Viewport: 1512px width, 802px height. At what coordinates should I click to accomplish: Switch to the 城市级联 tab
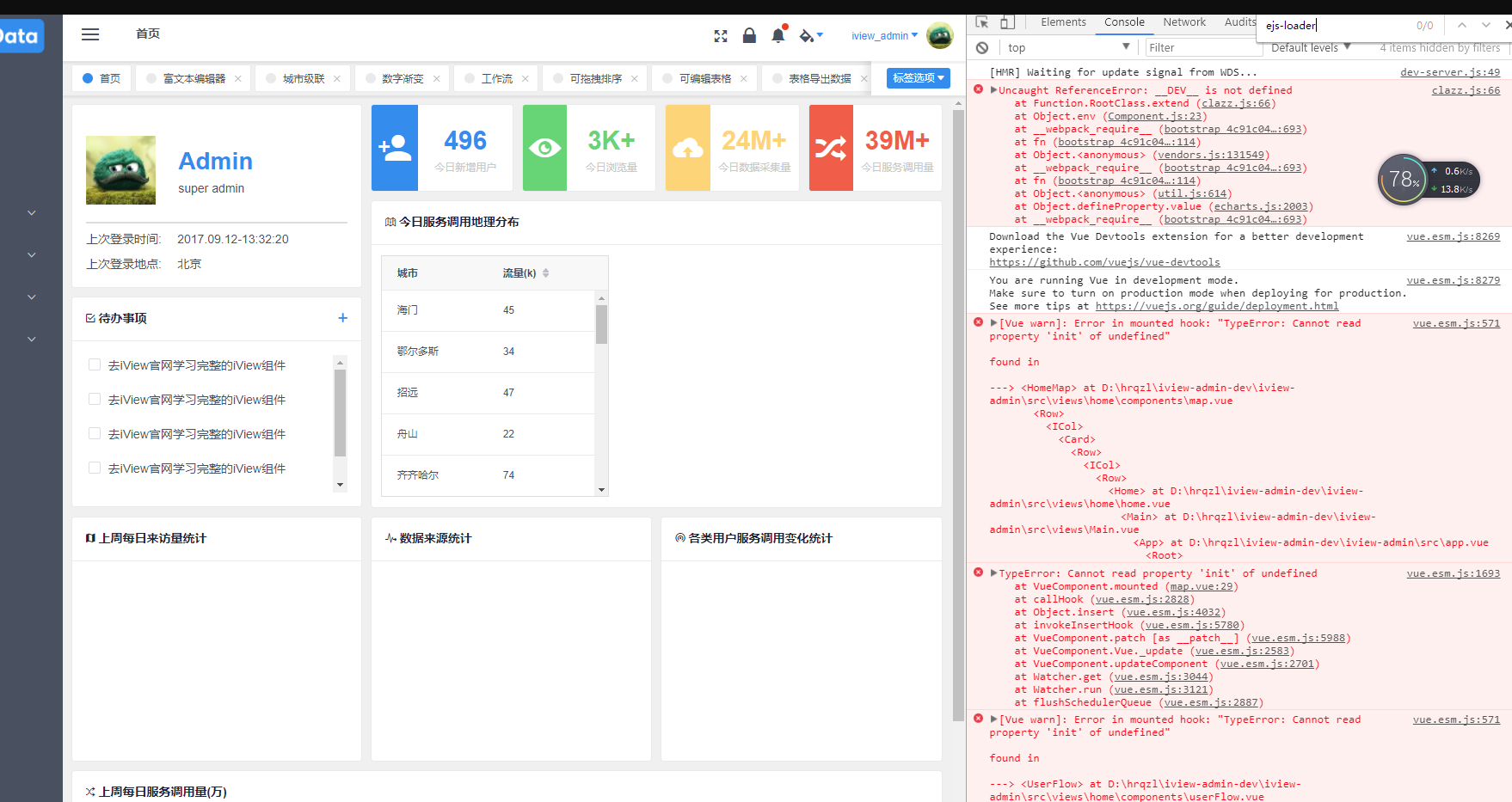(x=304, y=78)
